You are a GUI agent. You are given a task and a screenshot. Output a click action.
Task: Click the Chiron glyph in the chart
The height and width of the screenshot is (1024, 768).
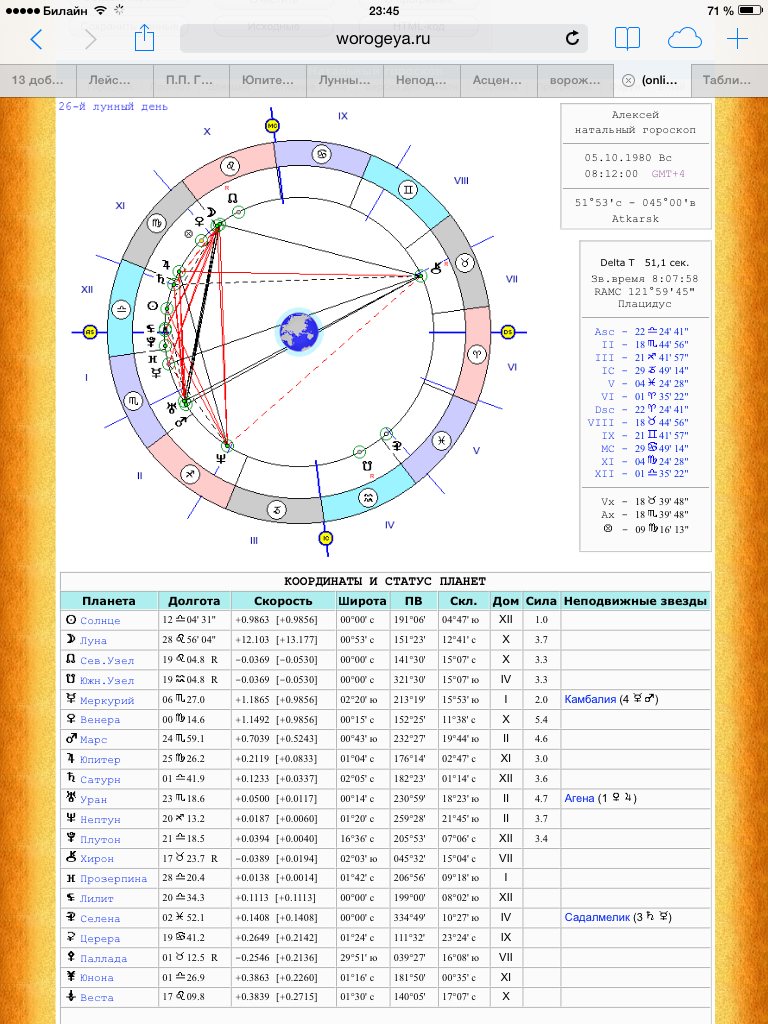click(436, 266)
